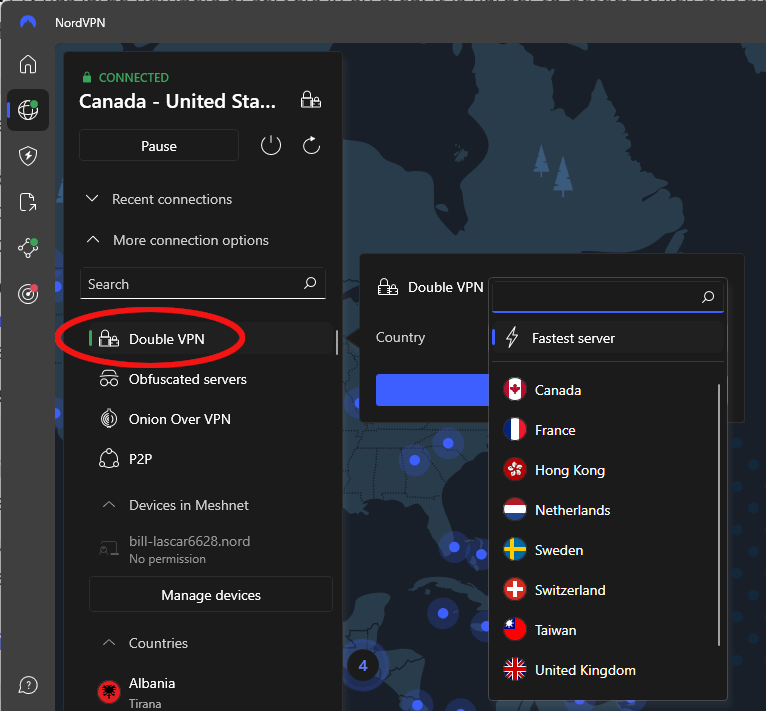This screenshot has height=711, width=766.
Task: Click bill-lascar6628.nord Meshnet device
Action: tap(211, 549)
